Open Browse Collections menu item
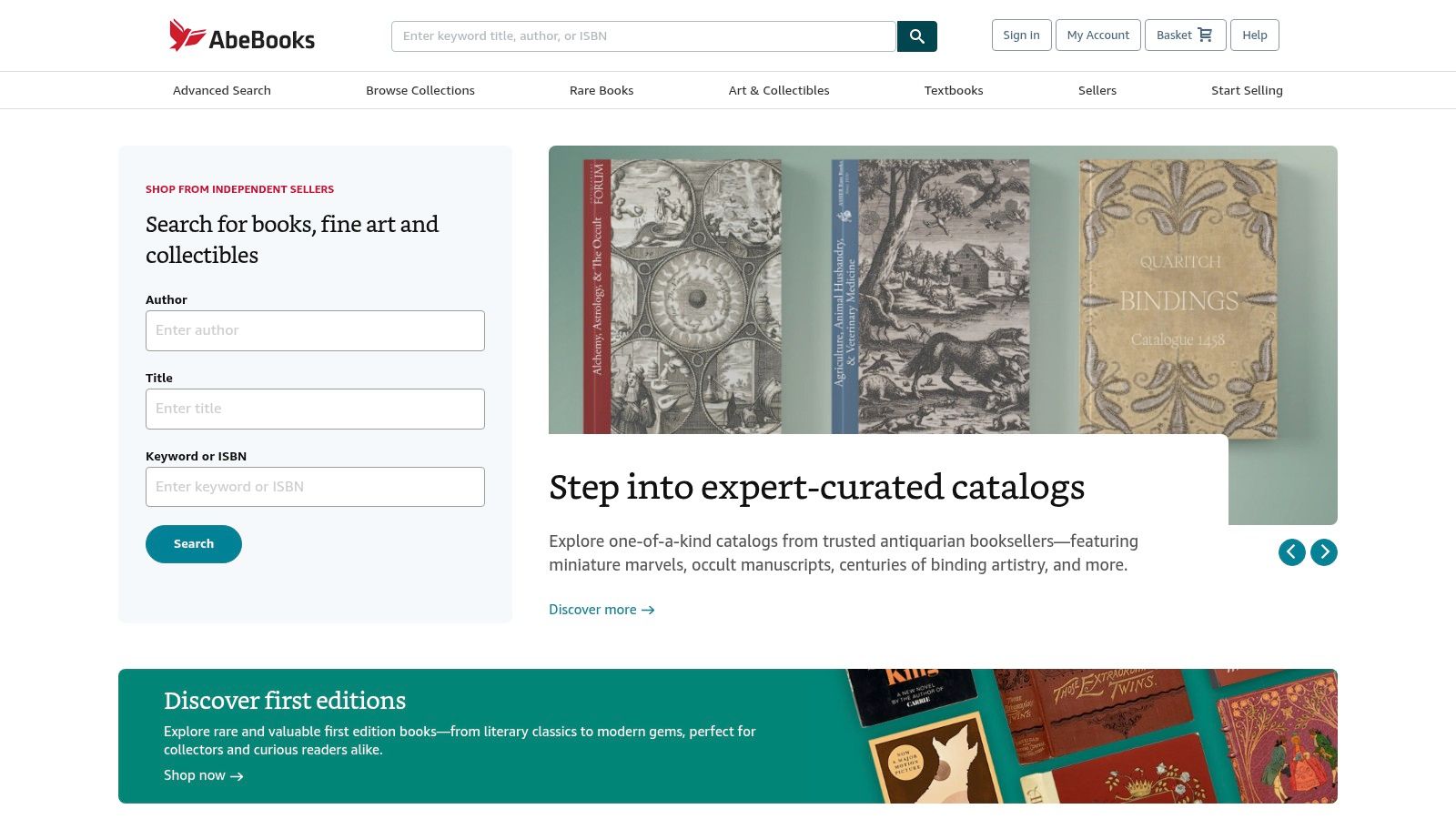 pos(420,90)
